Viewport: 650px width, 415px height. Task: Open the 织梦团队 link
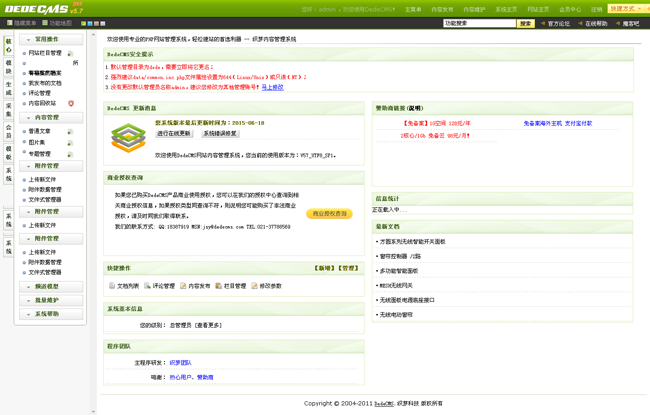click(180, 363)
